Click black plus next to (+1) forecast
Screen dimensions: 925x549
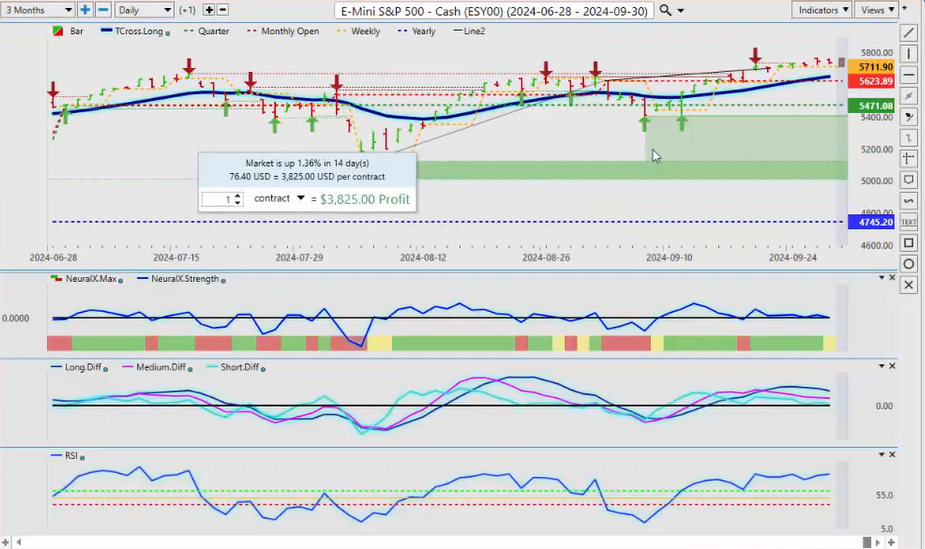click(x=209, y=10)
